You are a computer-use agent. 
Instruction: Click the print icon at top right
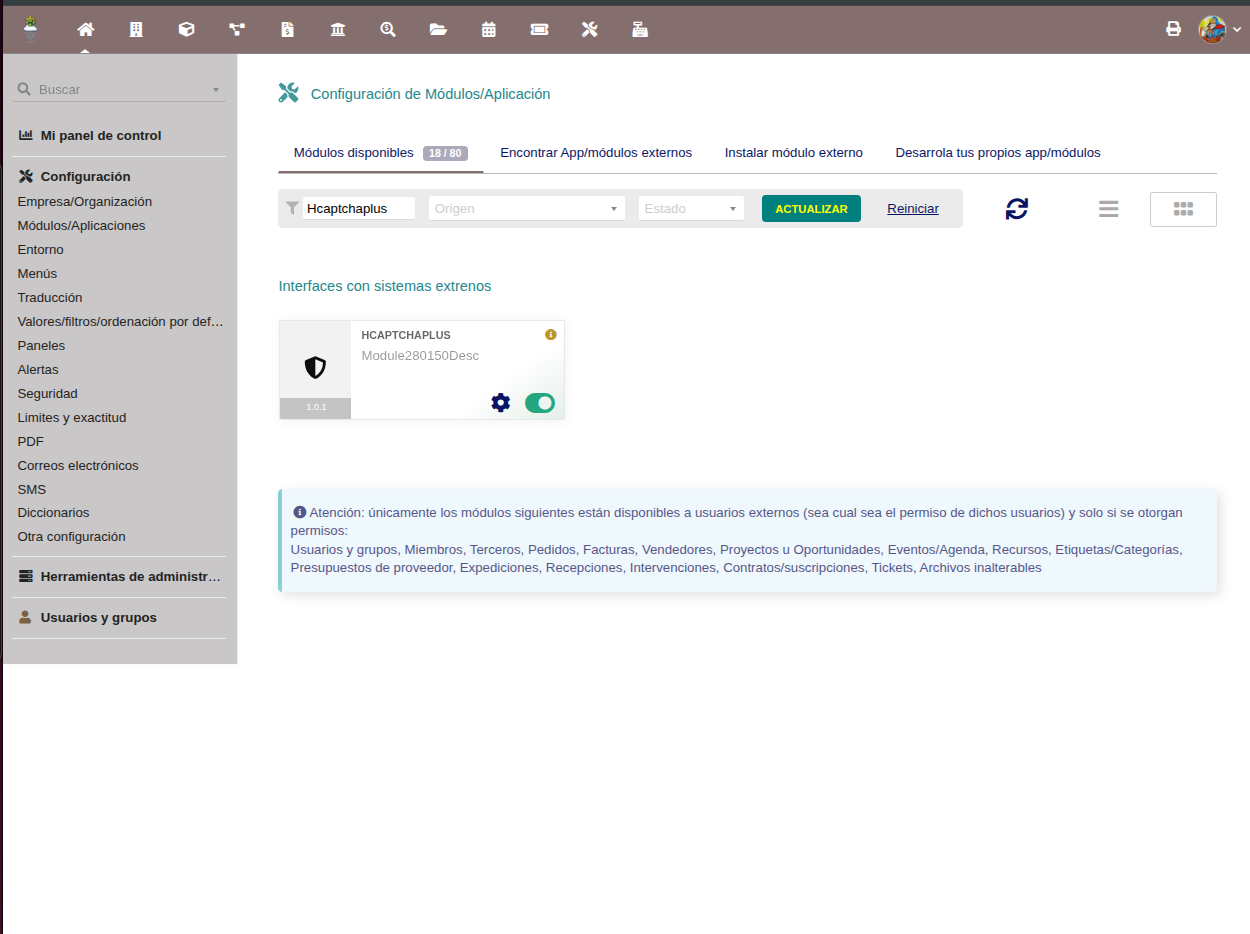point(1174,29)
